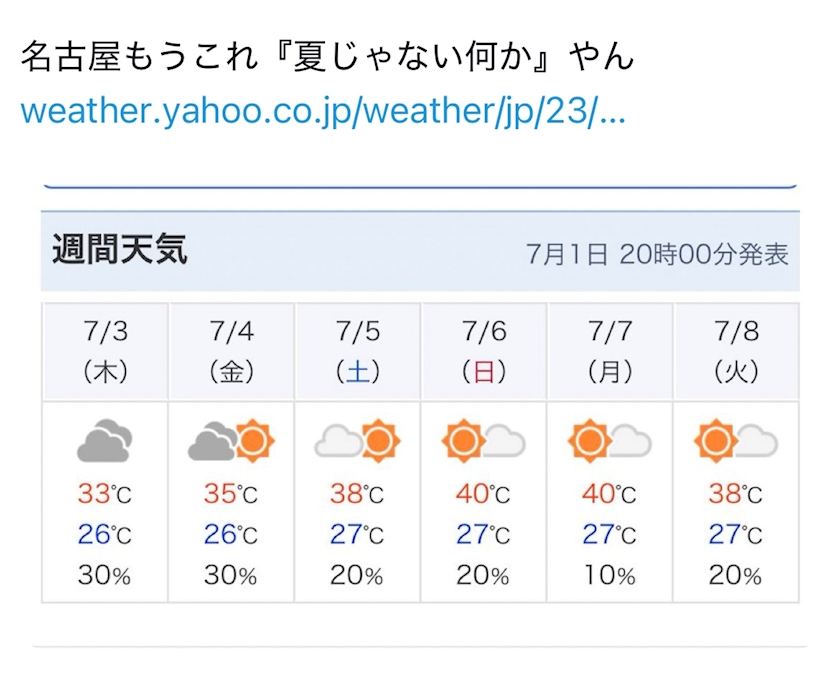This screenshot has height=688, width=840.
Task: Select the 7/4 (金) date header
Action: coord(231,351)
